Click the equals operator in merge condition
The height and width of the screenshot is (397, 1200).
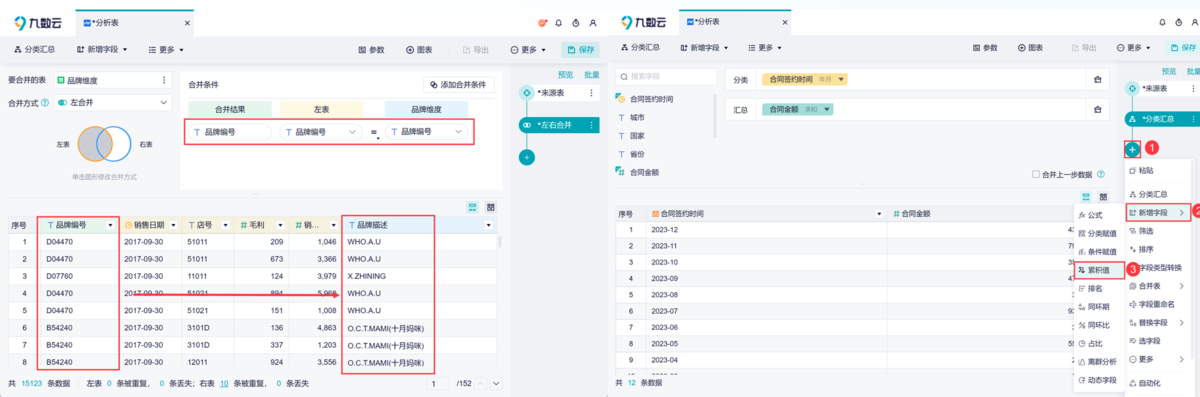pyautogui.click(x=375, y=132)
